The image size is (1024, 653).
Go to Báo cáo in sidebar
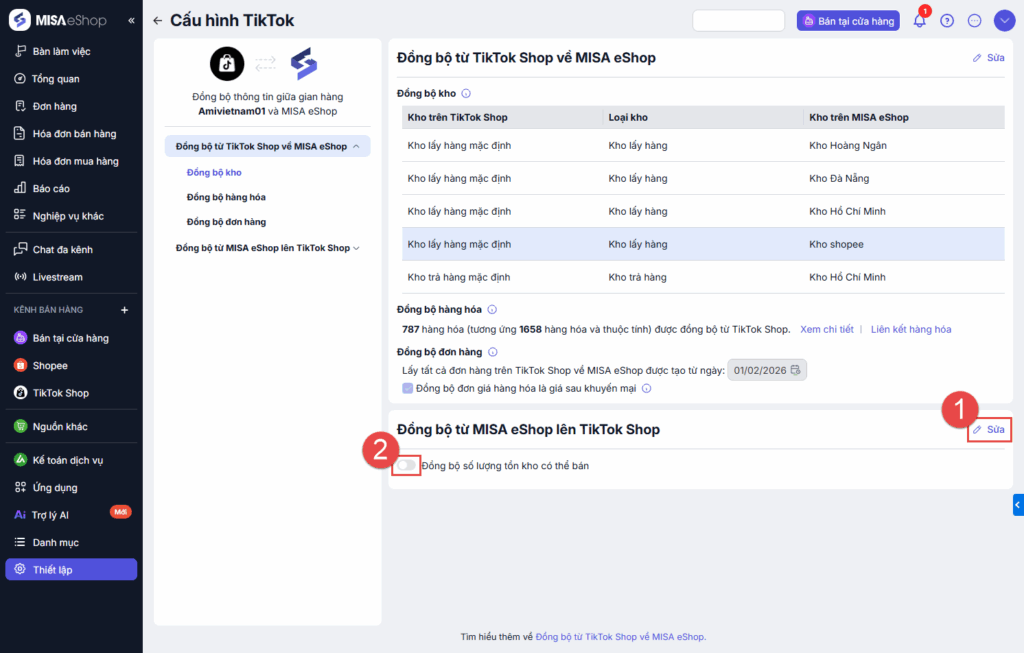pos(51,188)
